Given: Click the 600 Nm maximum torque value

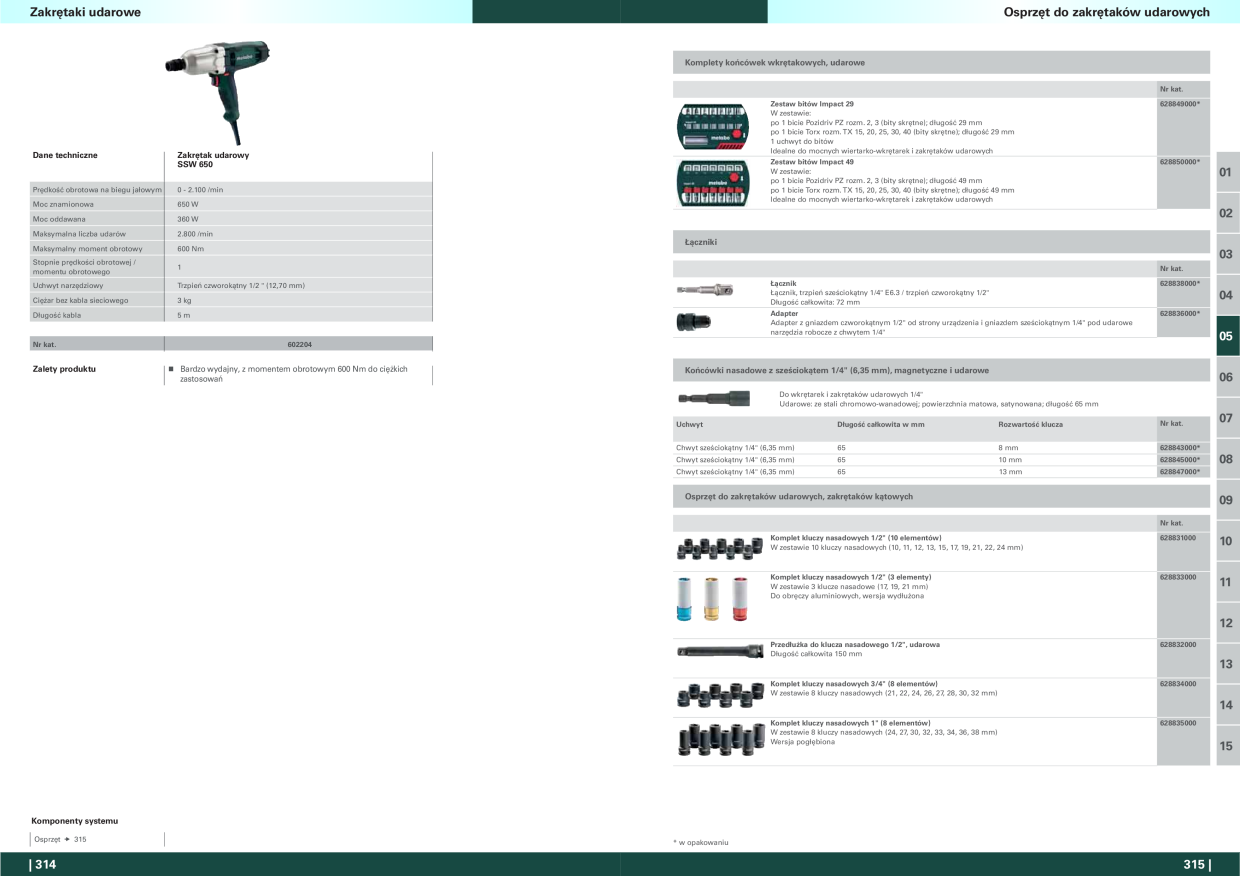Looking at the screenshot, I should pos(191,249).
